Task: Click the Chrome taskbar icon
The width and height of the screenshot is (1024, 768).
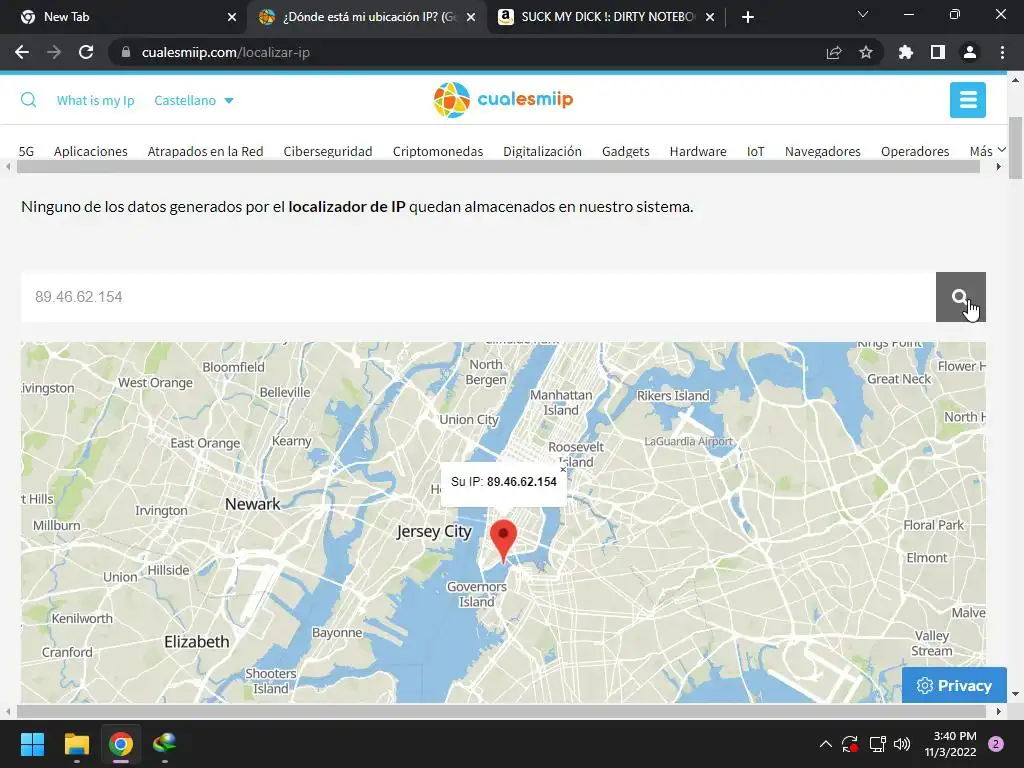Action: [121, 744]
